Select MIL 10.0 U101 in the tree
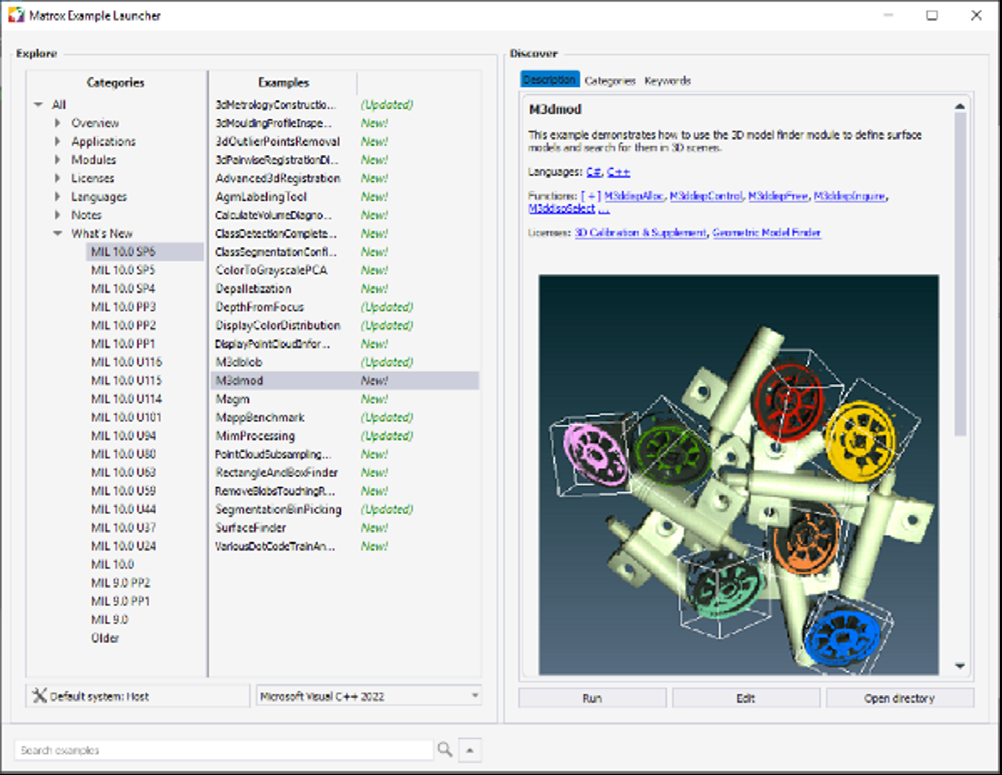Viewport: 1002px width, 775px height. click(x=127, y=417)
